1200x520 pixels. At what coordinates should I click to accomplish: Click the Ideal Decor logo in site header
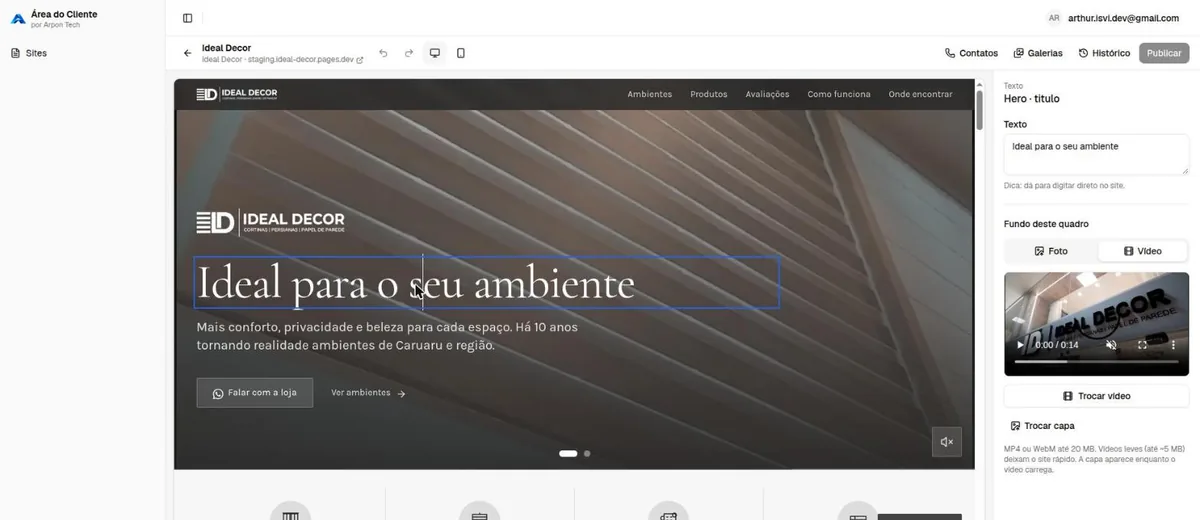click(x=237, y=94)
